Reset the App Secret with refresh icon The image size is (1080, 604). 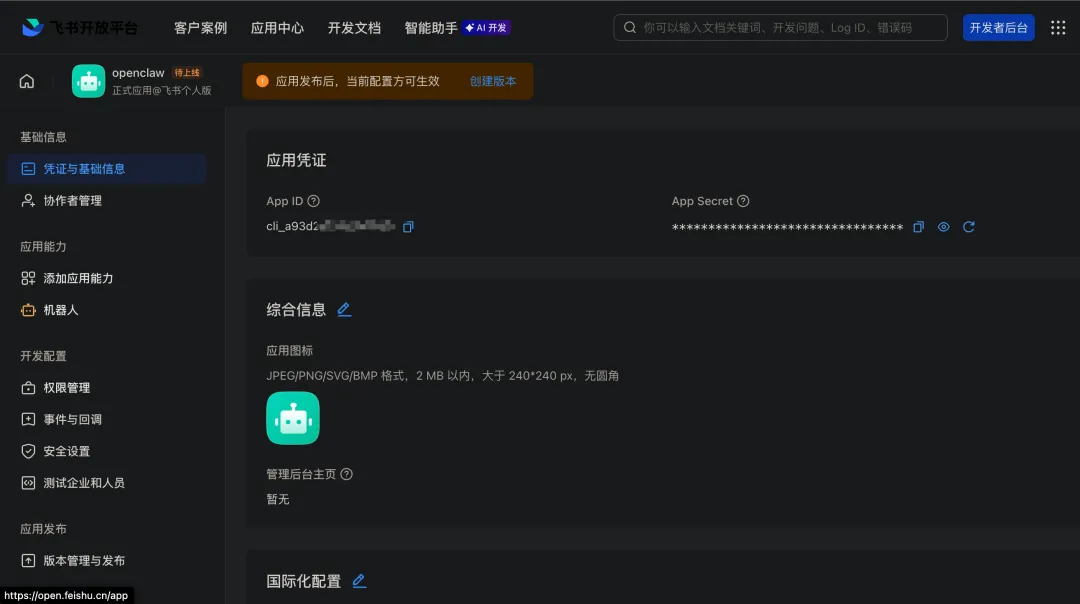968,227
